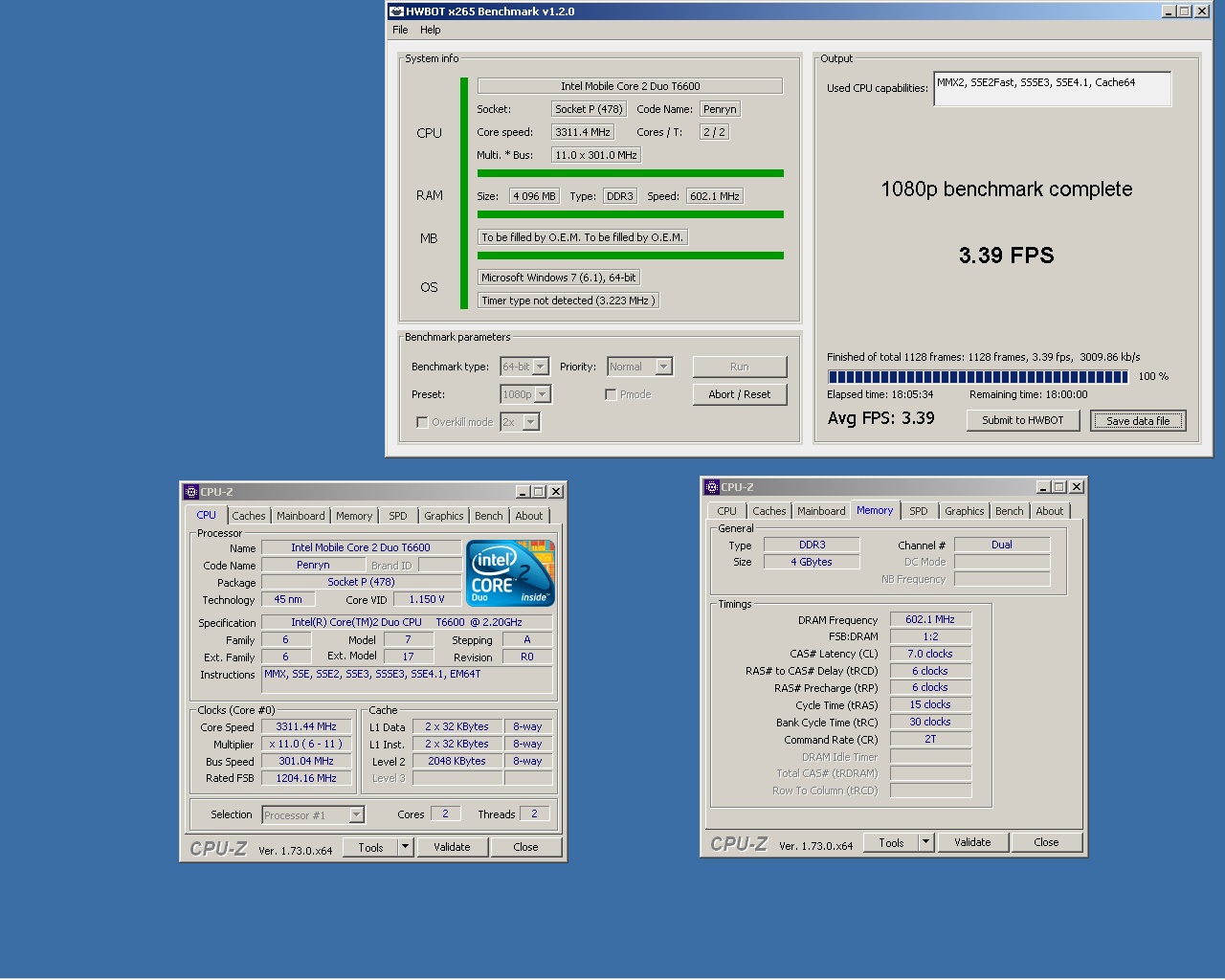Close the CPU-Z window showing the CPU tab
Image resolution: width=1225 pixels, height=980 pixels.
pyautogui.click(x=556, y=492)
